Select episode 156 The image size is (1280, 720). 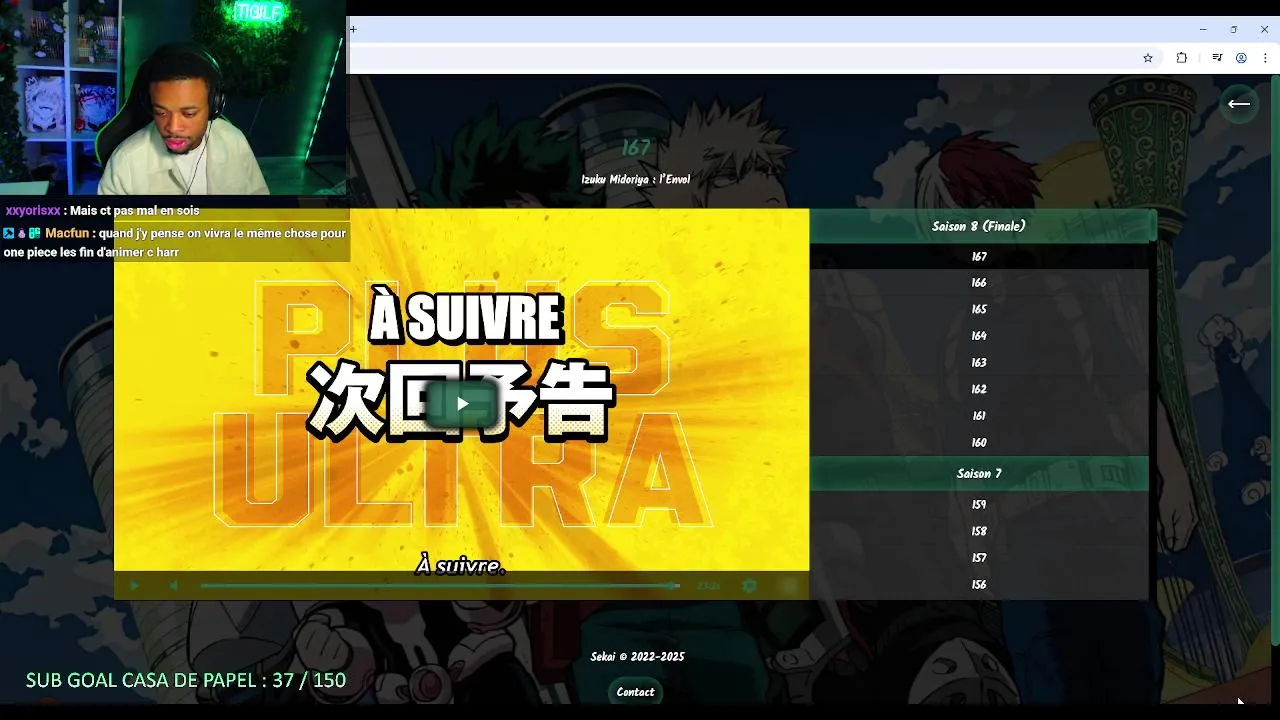(x=979, y=585)
